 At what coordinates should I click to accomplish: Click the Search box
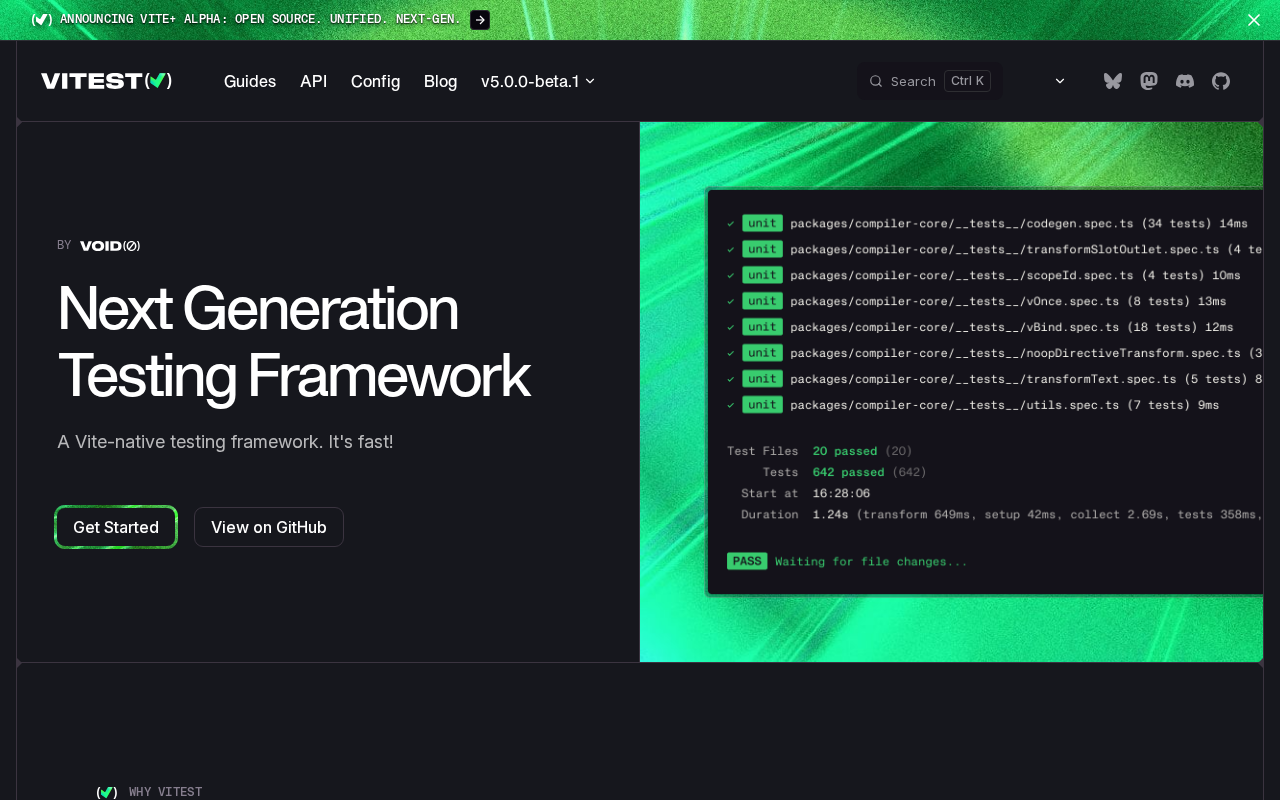click(930, 81)
